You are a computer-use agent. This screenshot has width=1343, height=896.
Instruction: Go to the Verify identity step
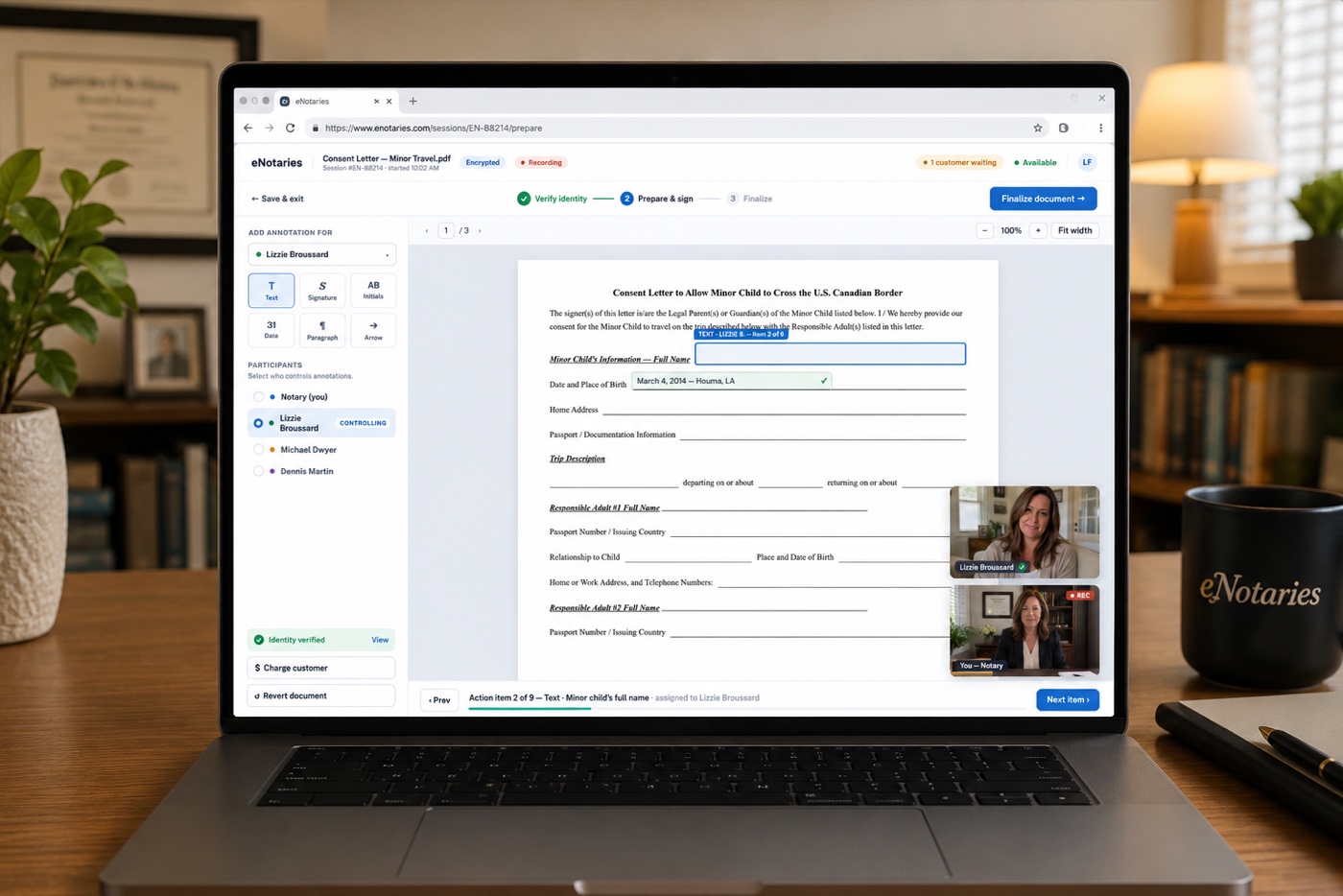pos(553,199)
